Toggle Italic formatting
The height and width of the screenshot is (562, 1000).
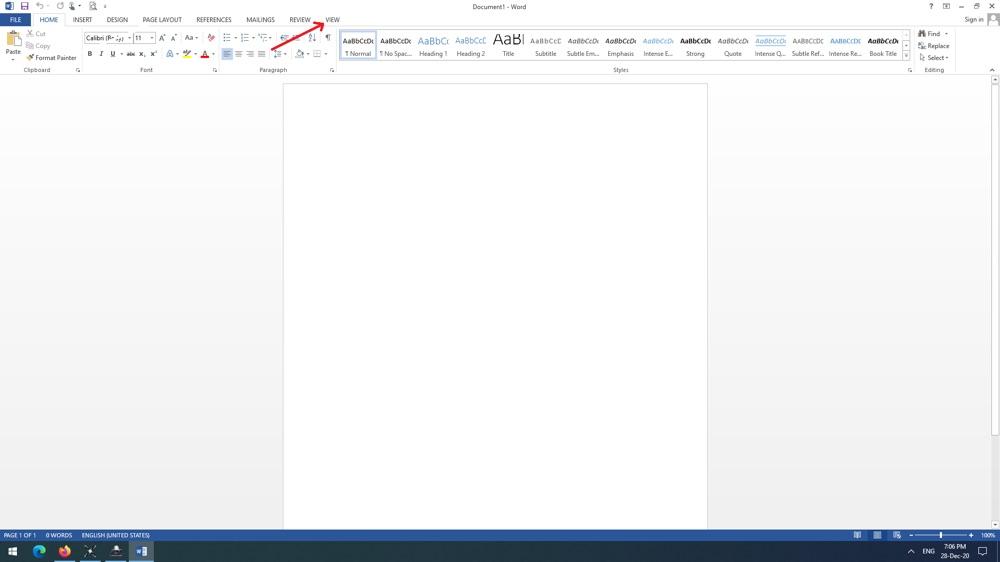click(x=101, y=54)
